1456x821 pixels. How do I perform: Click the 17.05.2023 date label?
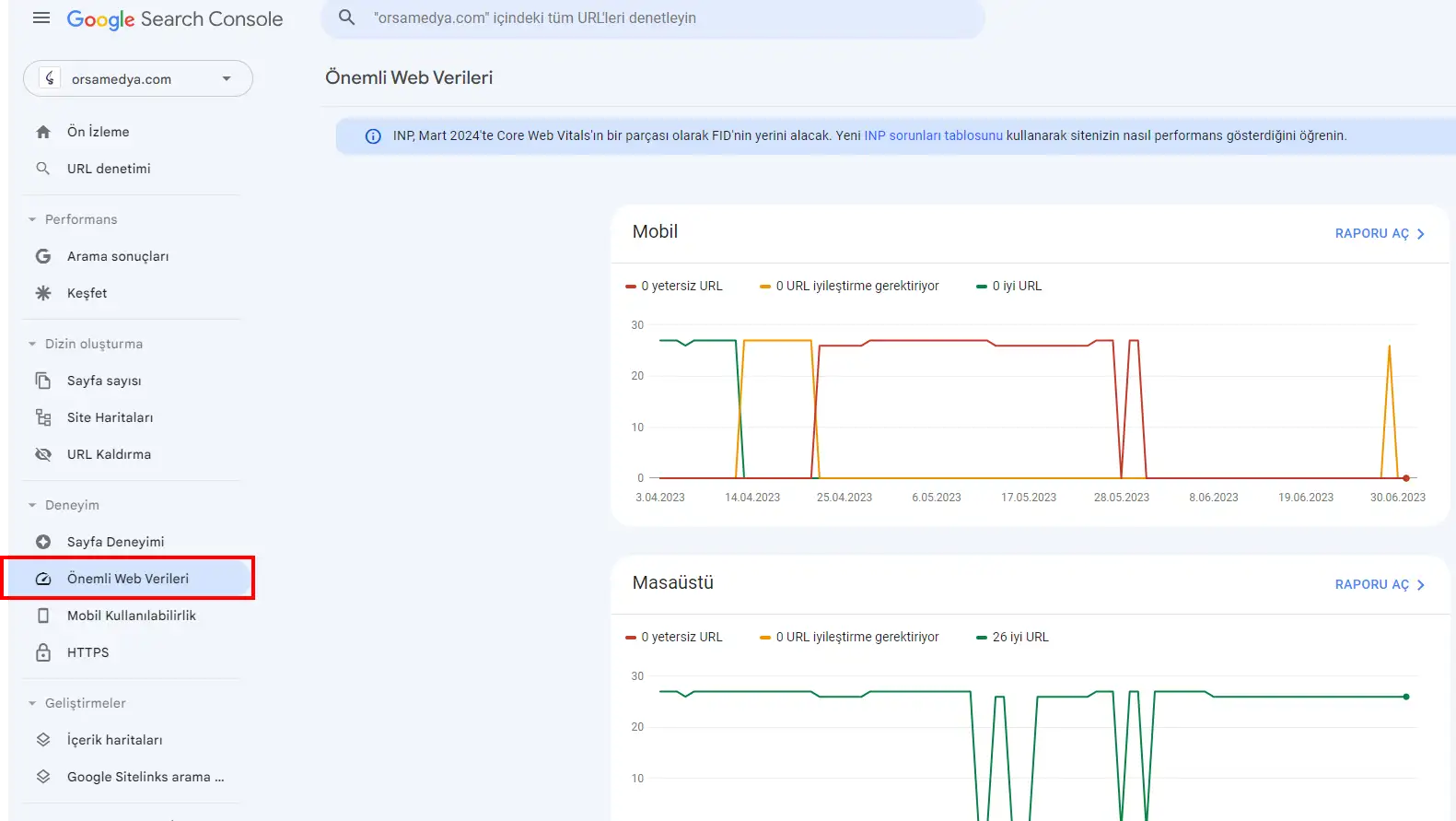tap(1029, 498)
